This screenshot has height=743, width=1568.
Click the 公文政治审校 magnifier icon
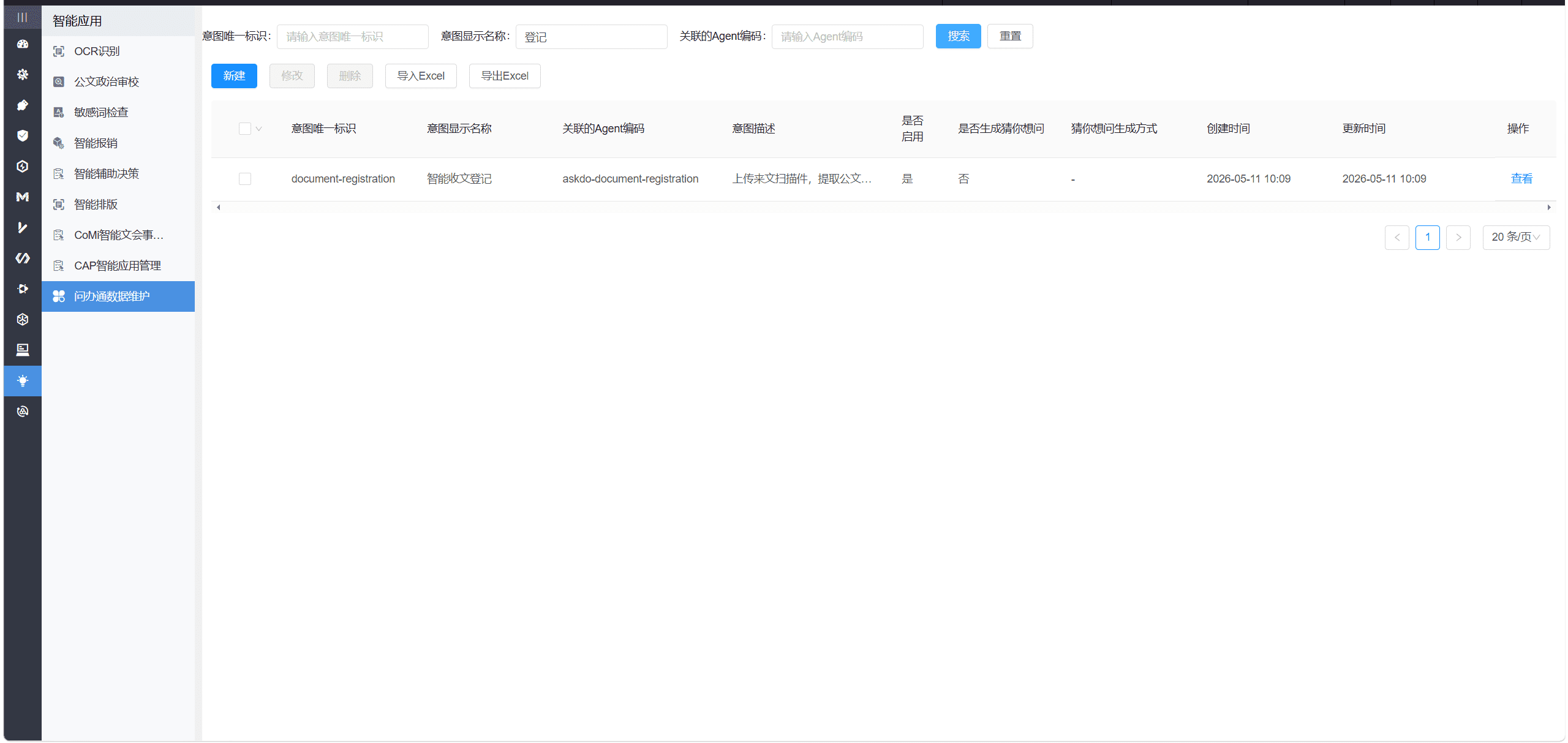coord(59,82)
